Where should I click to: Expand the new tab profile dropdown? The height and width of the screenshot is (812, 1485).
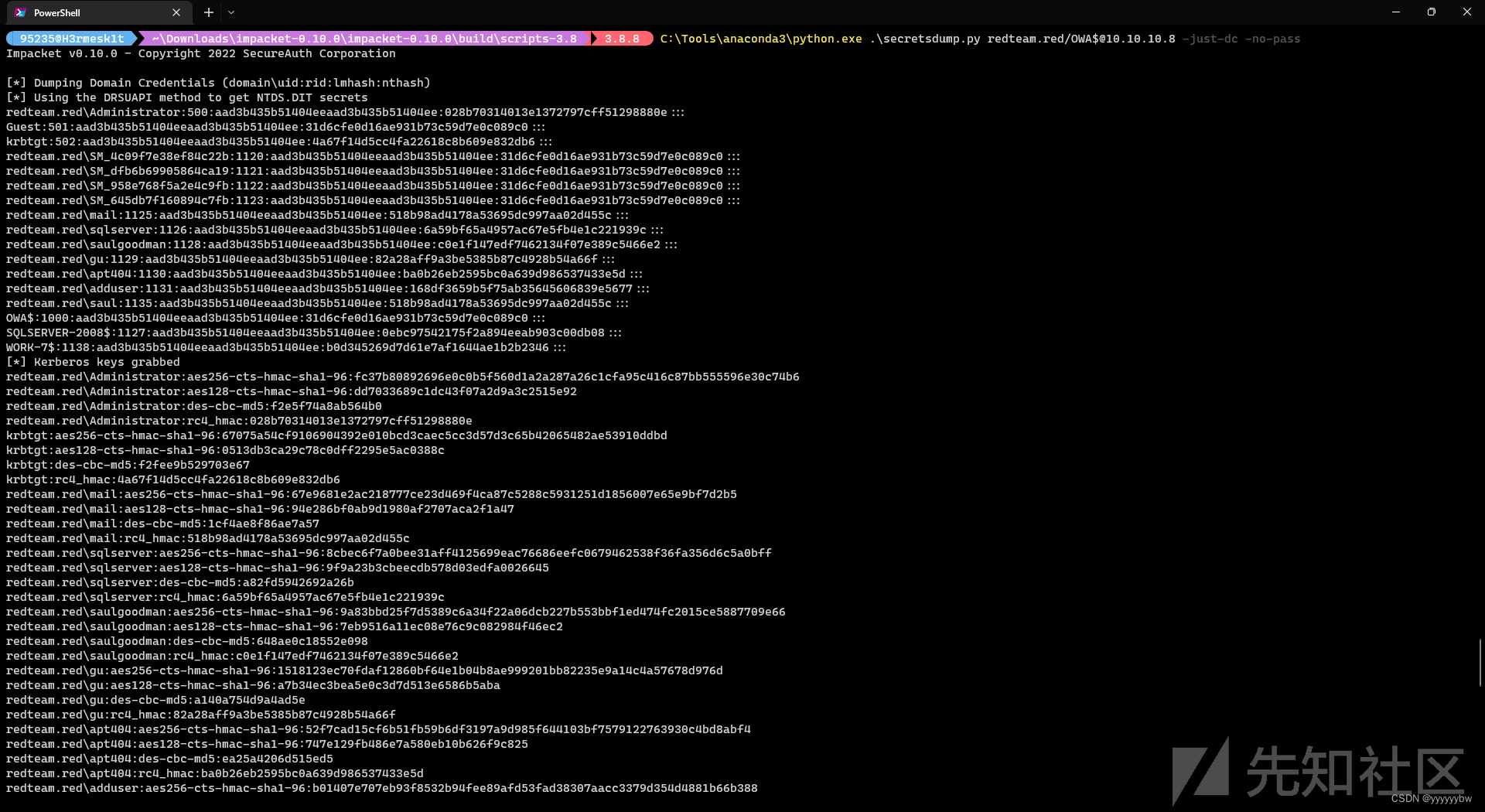click(231, 12)
